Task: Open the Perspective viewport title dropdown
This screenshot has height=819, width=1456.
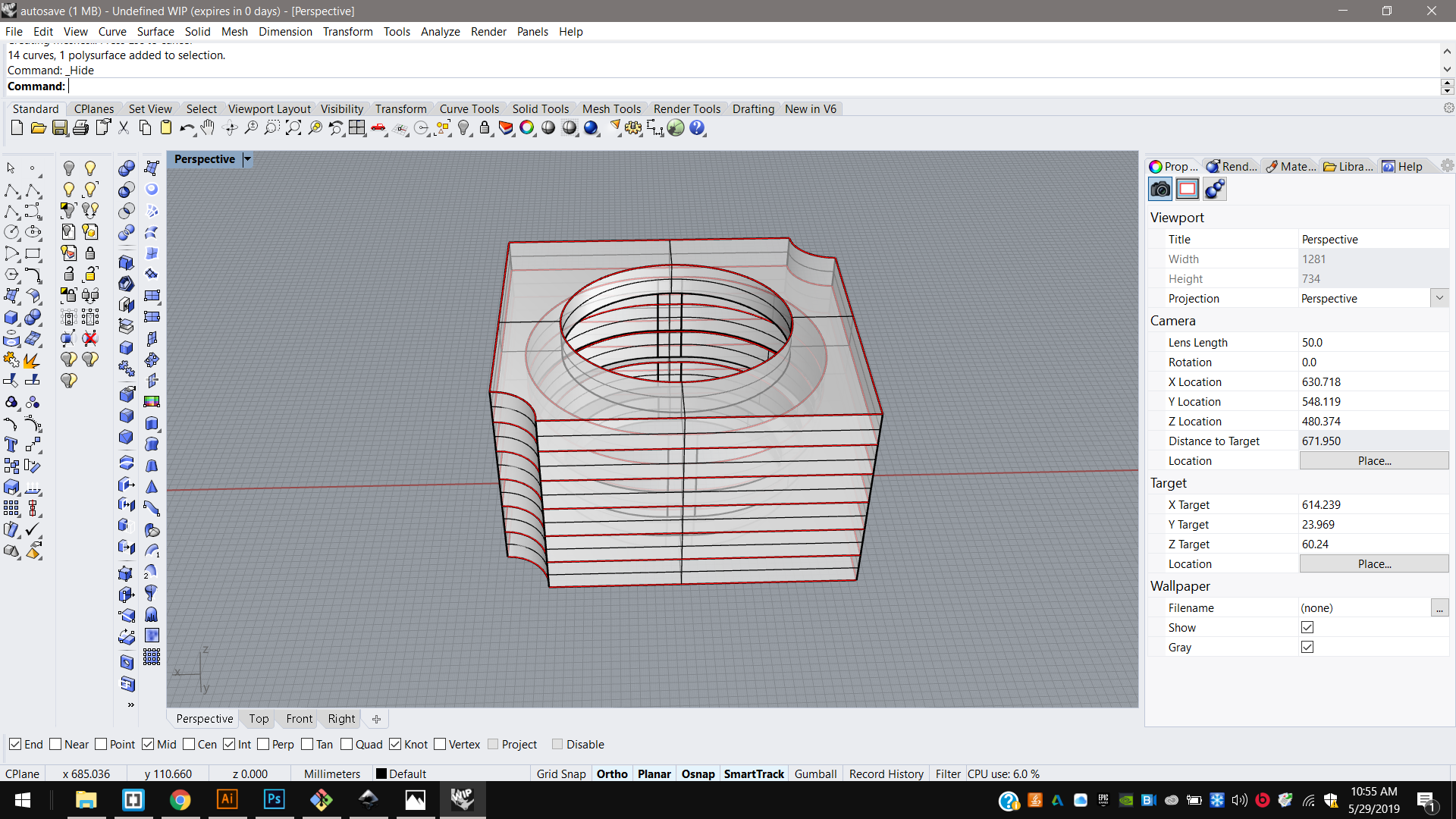Action: pos(247,159)
